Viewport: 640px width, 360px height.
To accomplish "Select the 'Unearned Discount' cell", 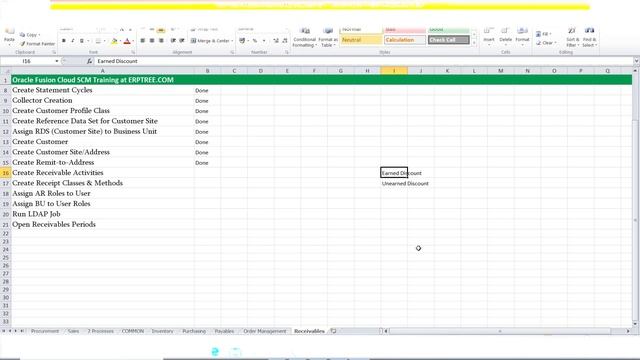I will tap(394, 183).
